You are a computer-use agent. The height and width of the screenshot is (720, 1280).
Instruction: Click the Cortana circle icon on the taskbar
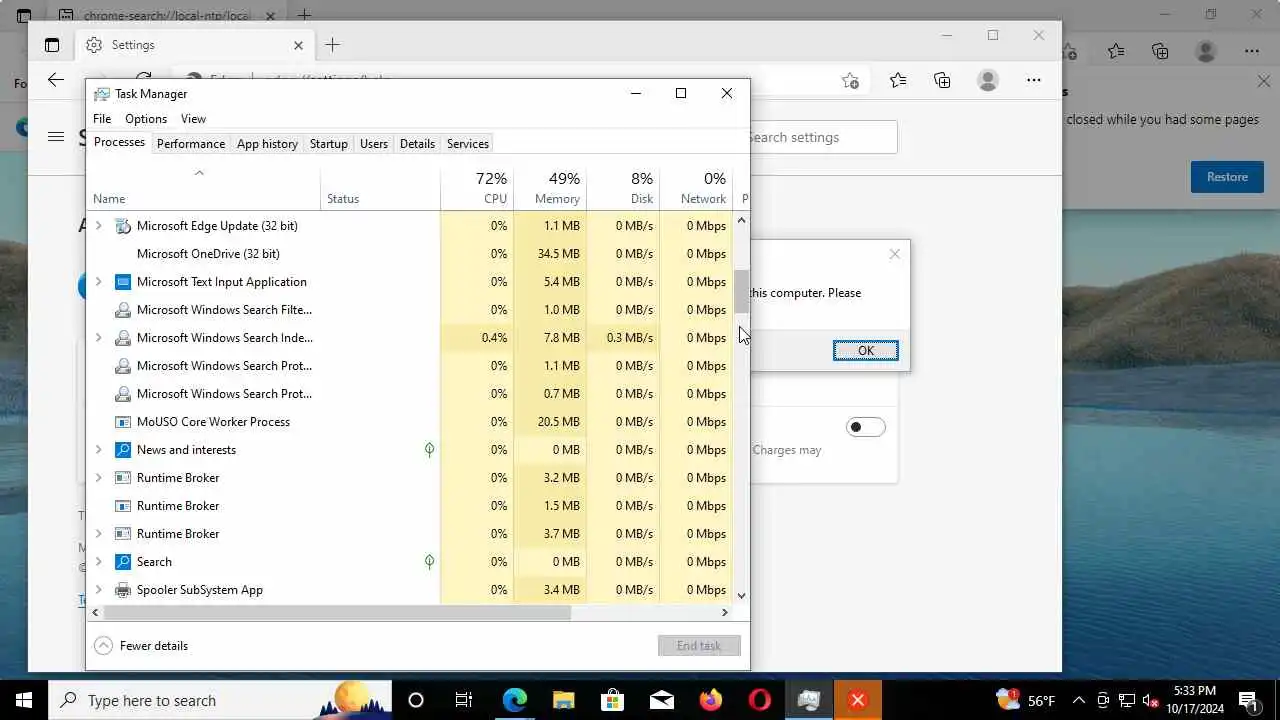tap(416, 700)
